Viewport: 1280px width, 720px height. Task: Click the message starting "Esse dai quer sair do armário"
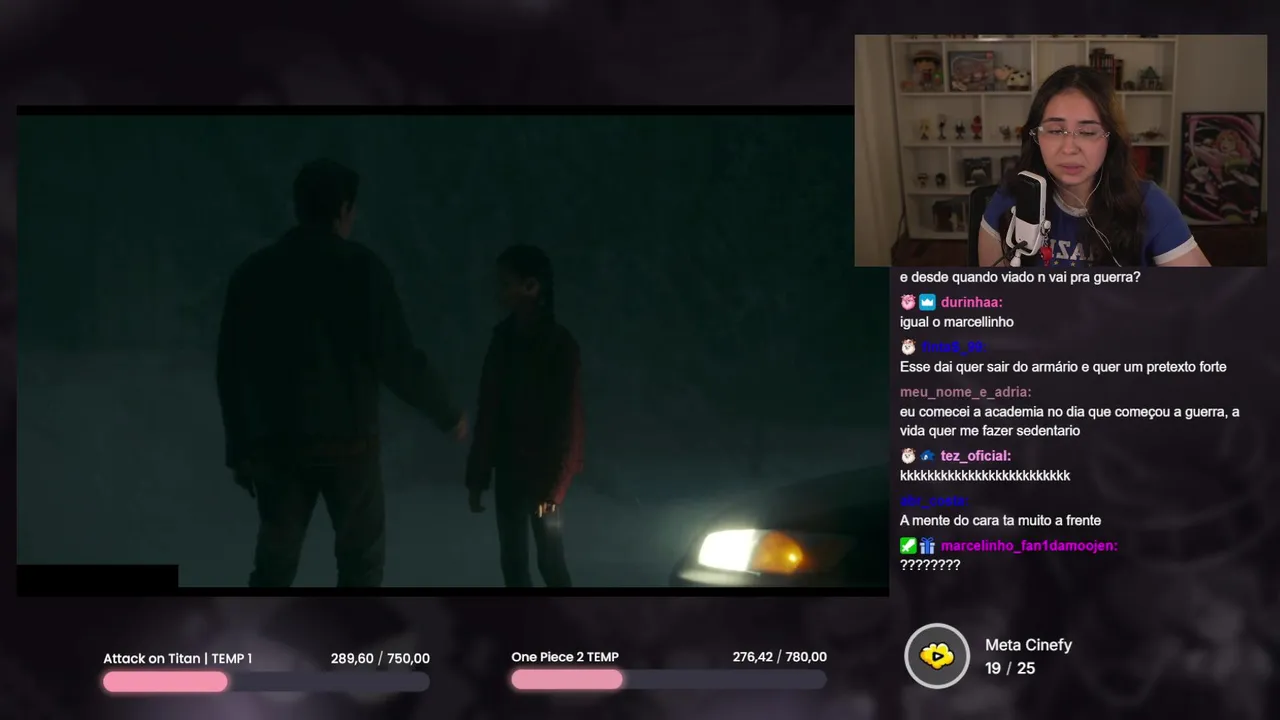coord(1063,367)
